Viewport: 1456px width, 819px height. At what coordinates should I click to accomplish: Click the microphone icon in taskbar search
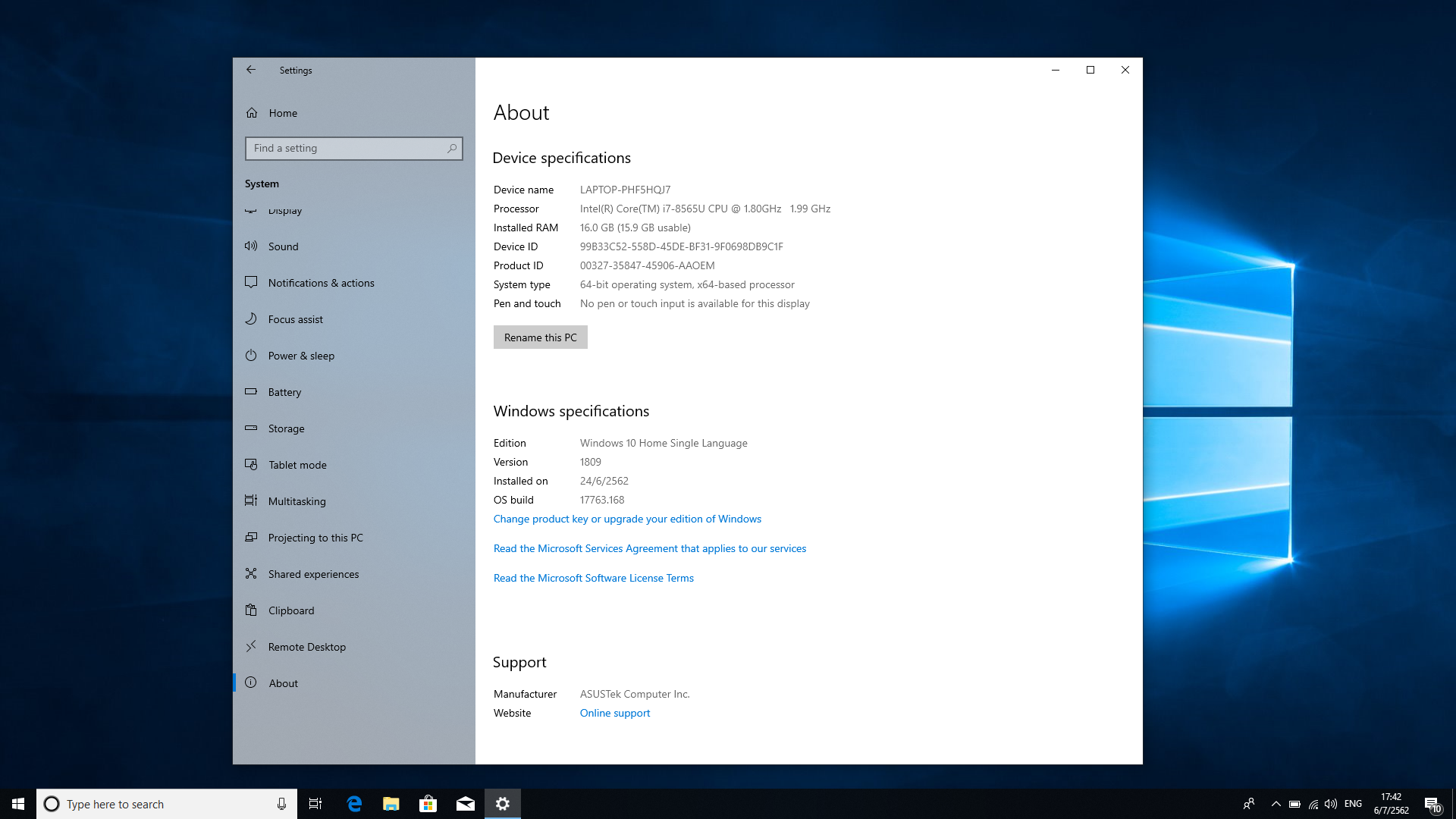point(281,804)
